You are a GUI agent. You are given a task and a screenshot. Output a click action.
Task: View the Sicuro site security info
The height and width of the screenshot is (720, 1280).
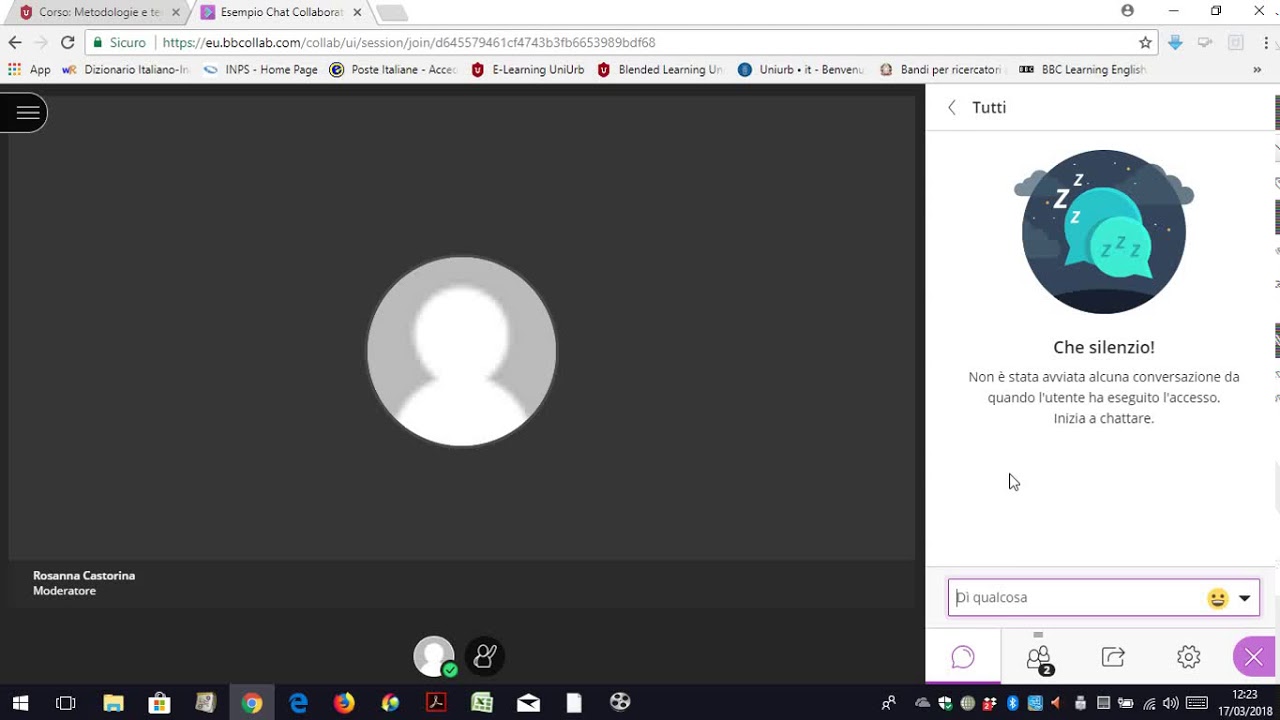click(x=120, y=42)
